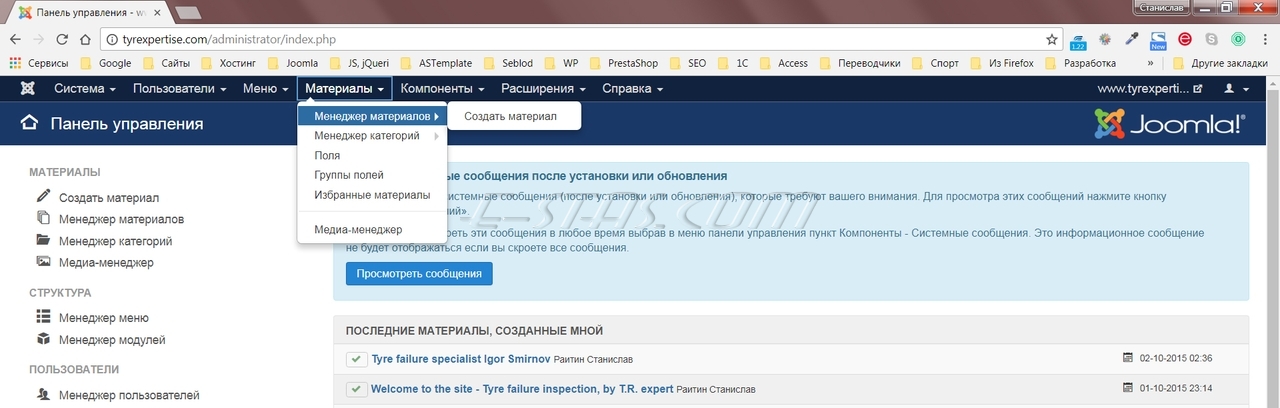Select Менеджер категорий in the dropdown menu

372,136
